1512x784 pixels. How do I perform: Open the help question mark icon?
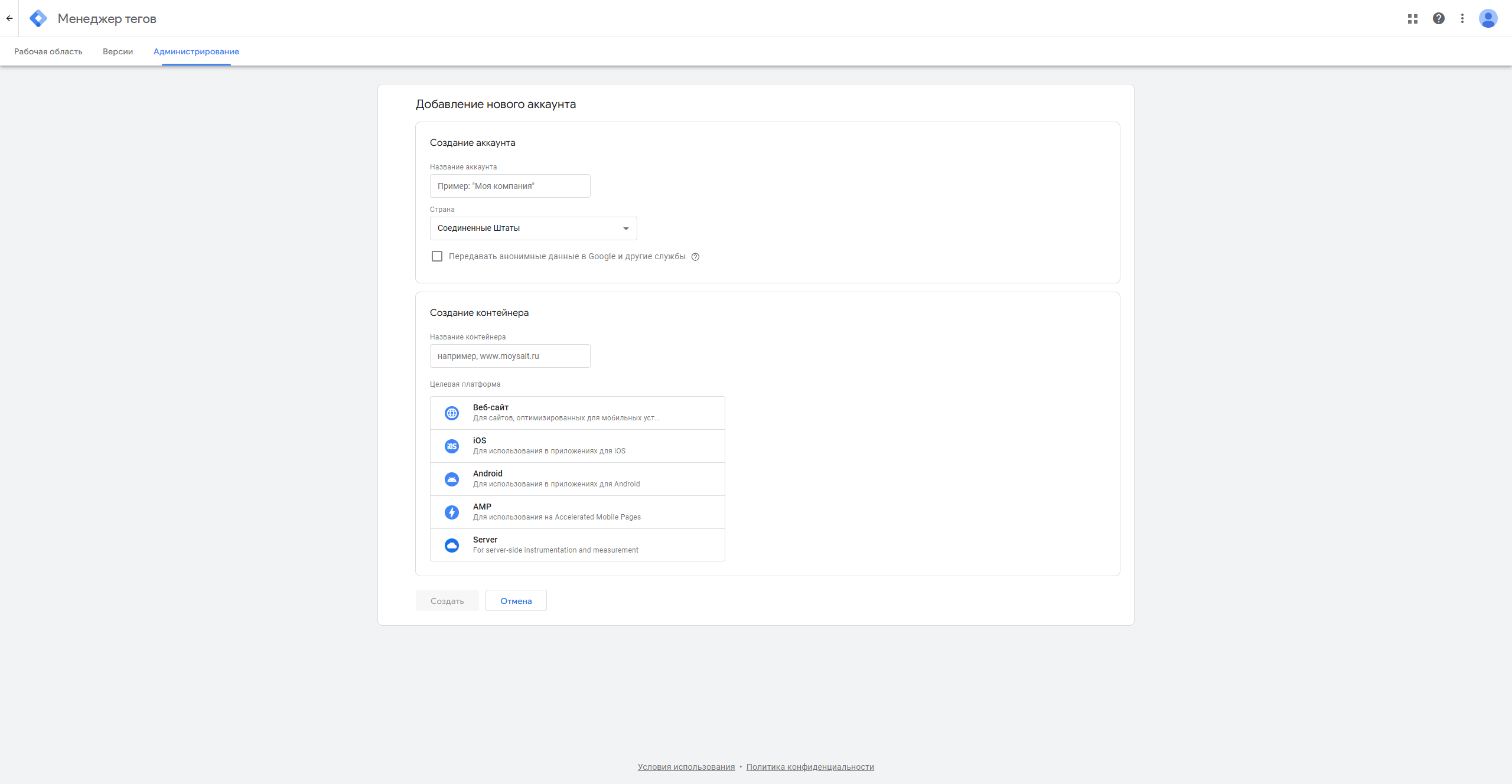(x=1438, y=18)
